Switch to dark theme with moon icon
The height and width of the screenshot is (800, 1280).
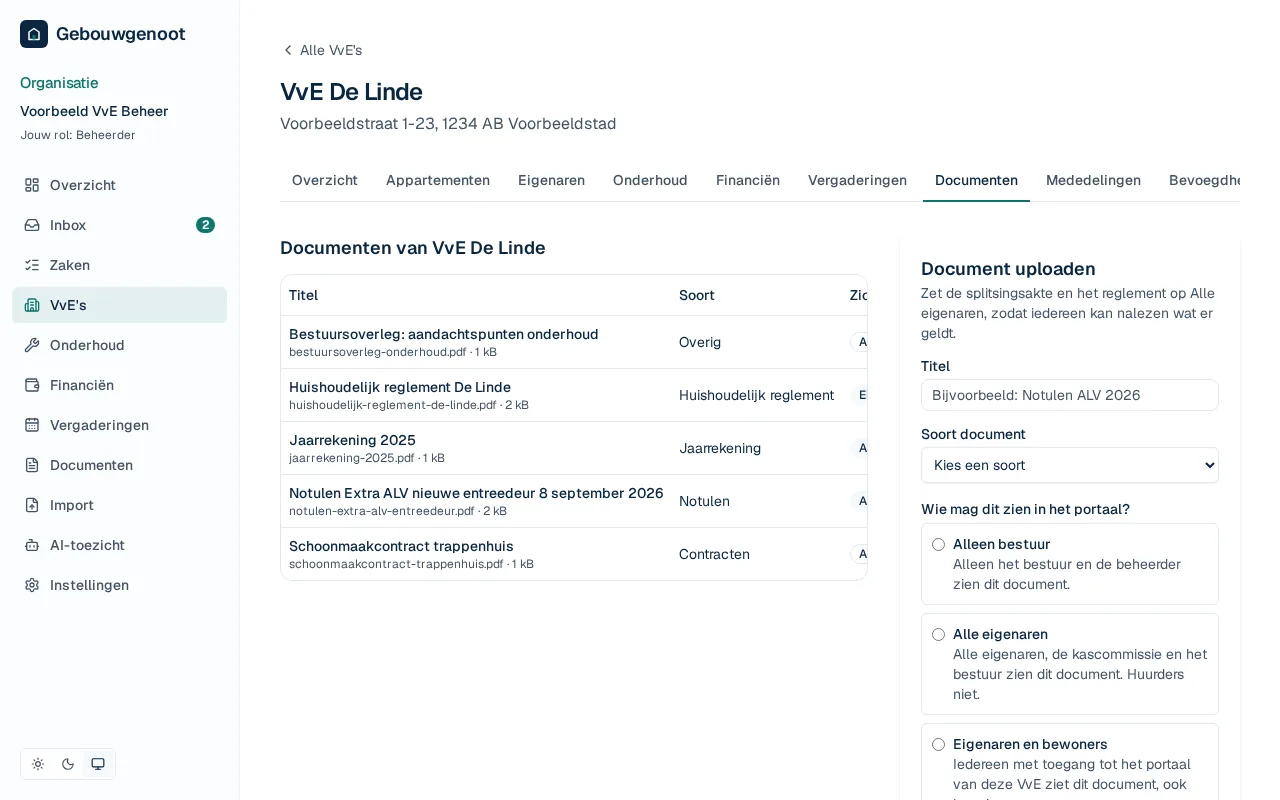point(68,764)
